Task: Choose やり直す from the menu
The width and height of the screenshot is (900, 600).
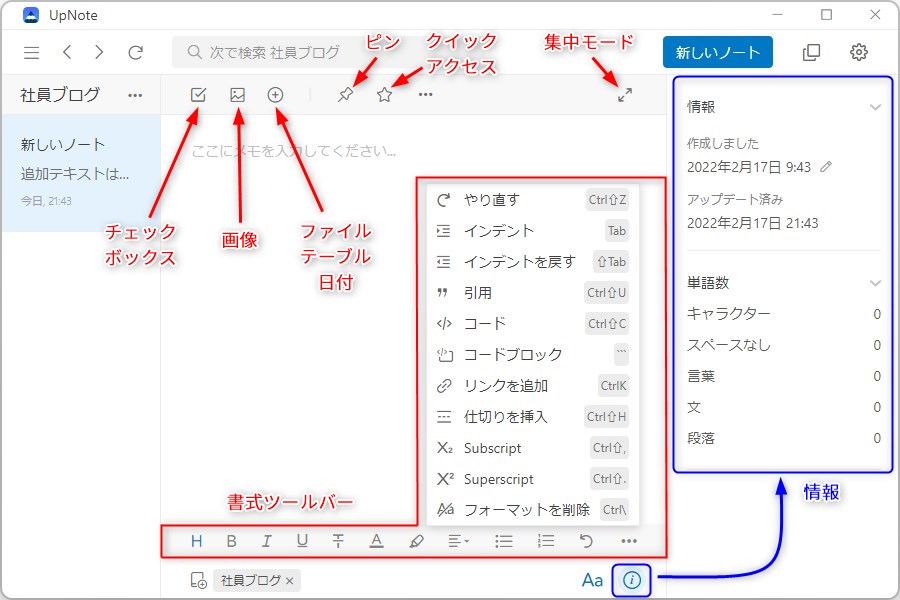Action: point(532,200)
